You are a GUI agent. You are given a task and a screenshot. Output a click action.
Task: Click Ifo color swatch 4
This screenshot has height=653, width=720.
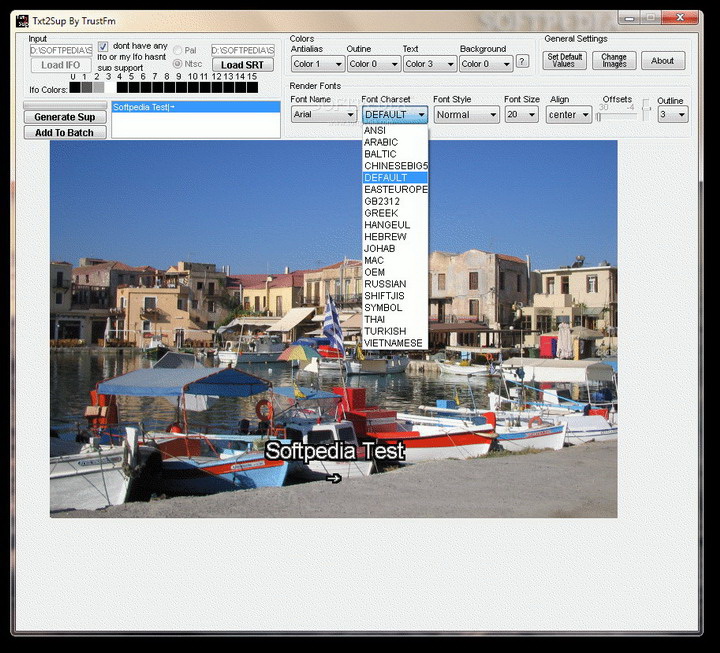122,88
